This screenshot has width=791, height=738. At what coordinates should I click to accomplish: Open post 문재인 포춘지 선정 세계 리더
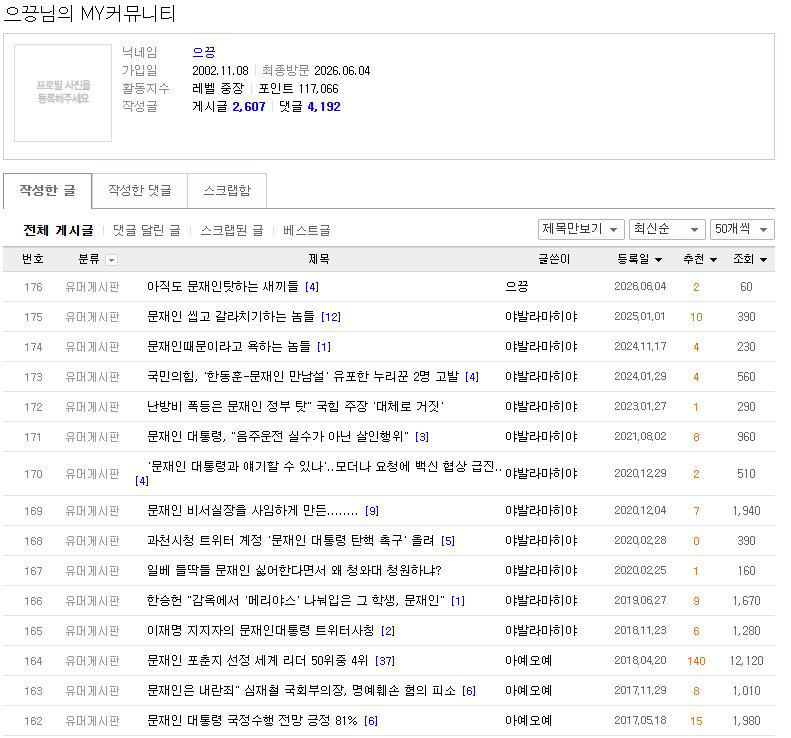click(x=257, y=660)
